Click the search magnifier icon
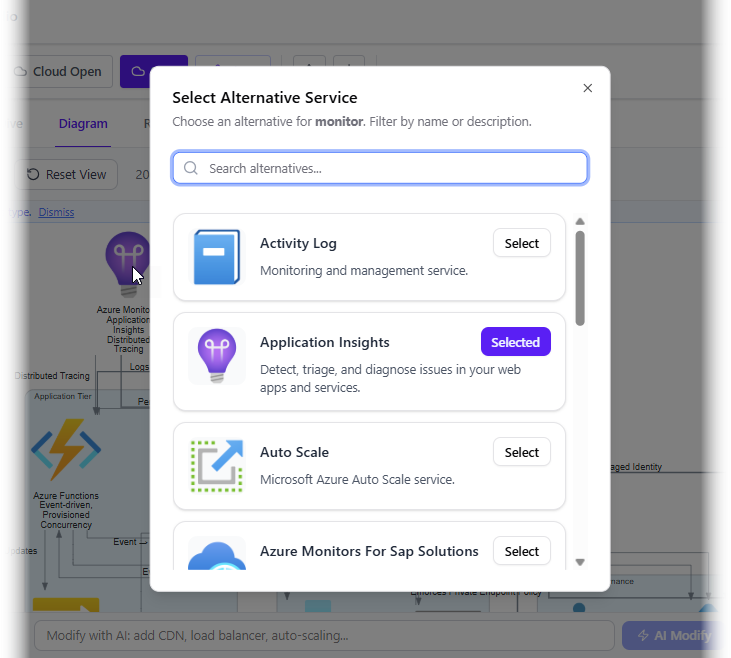Screen dimensions: 731x658 click(191, 168)
